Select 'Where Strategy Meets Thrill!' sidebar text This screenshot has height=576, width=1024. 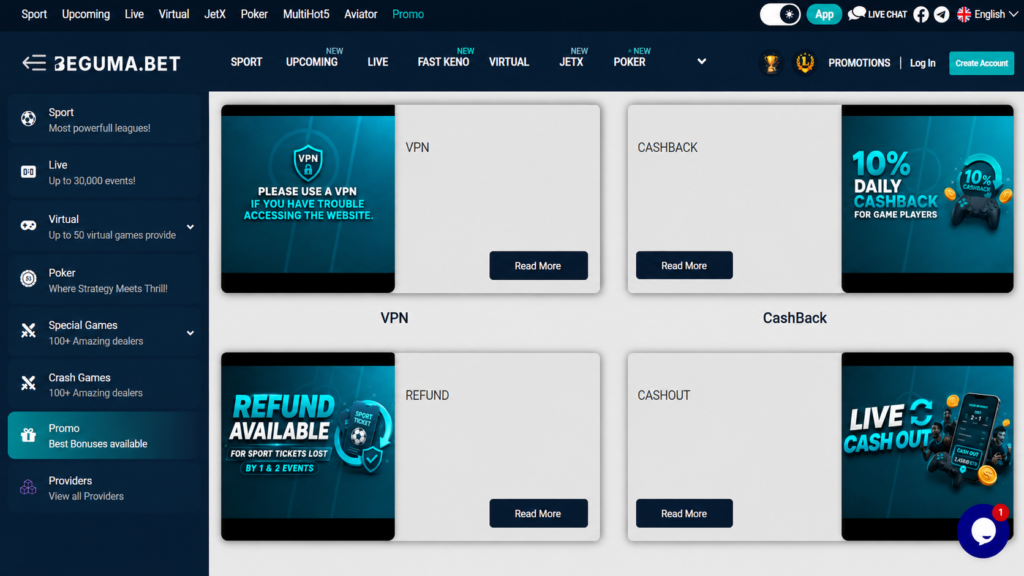coord(108,289)
